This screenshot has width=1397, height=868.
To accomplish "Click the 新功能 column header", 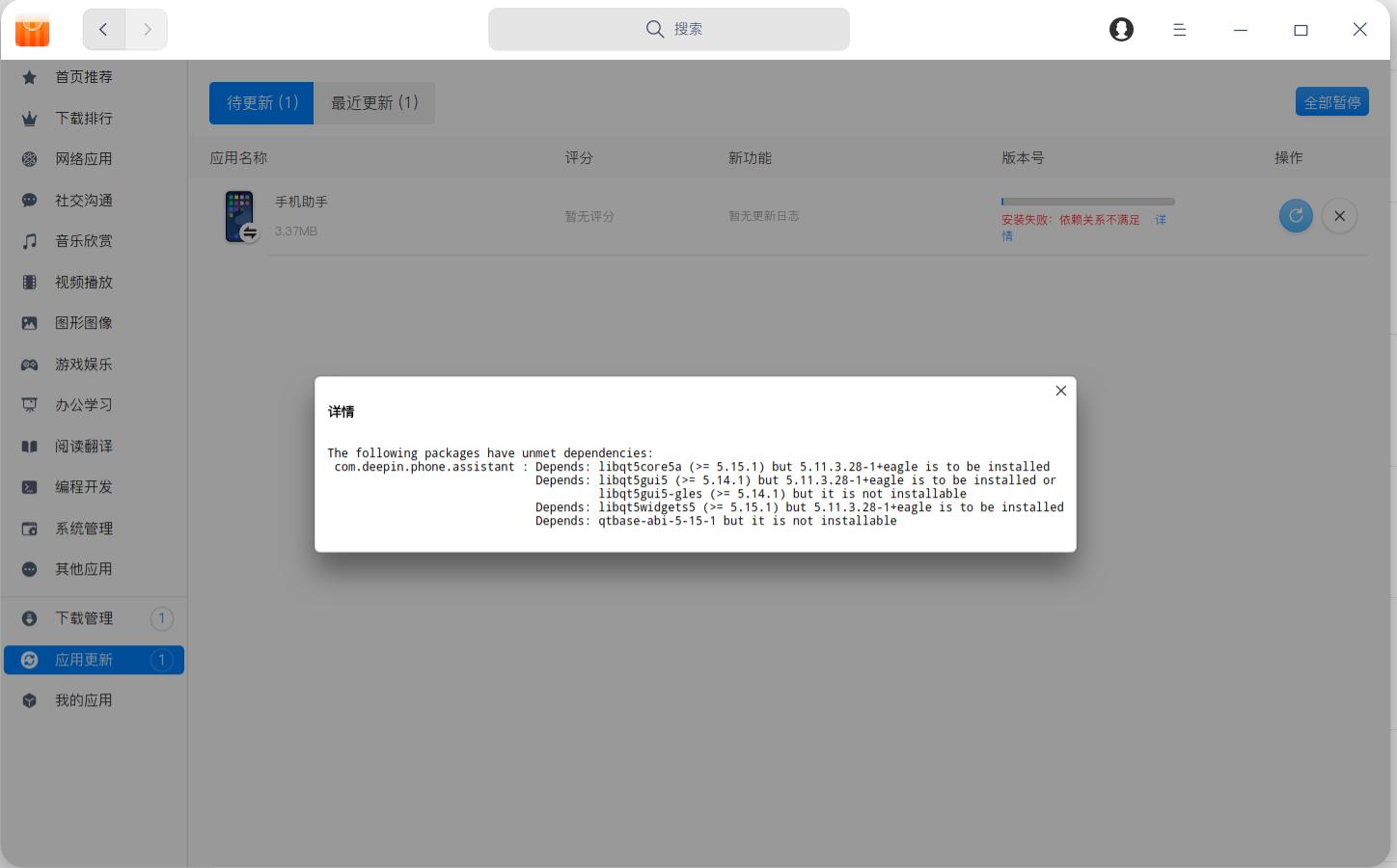I will (750, 158).
